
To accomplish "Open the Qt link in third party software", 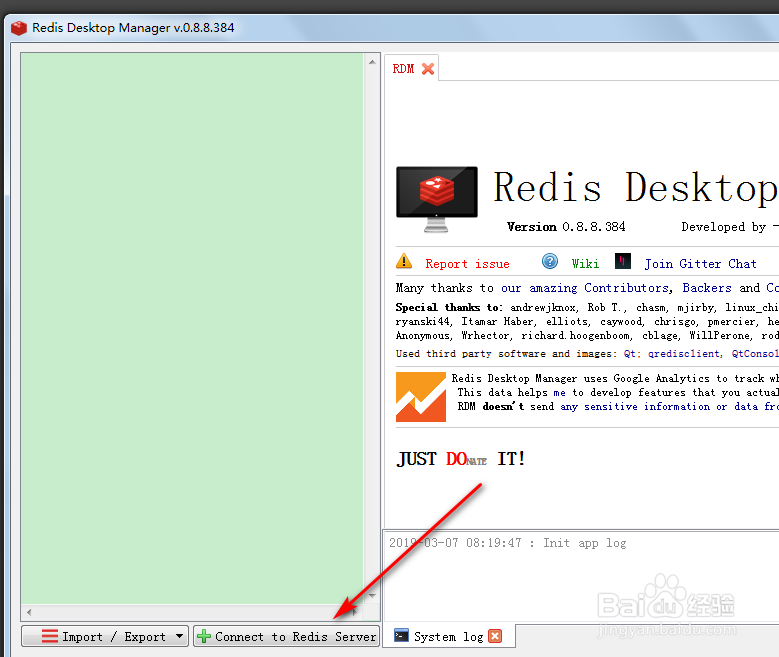I will 629,353.
